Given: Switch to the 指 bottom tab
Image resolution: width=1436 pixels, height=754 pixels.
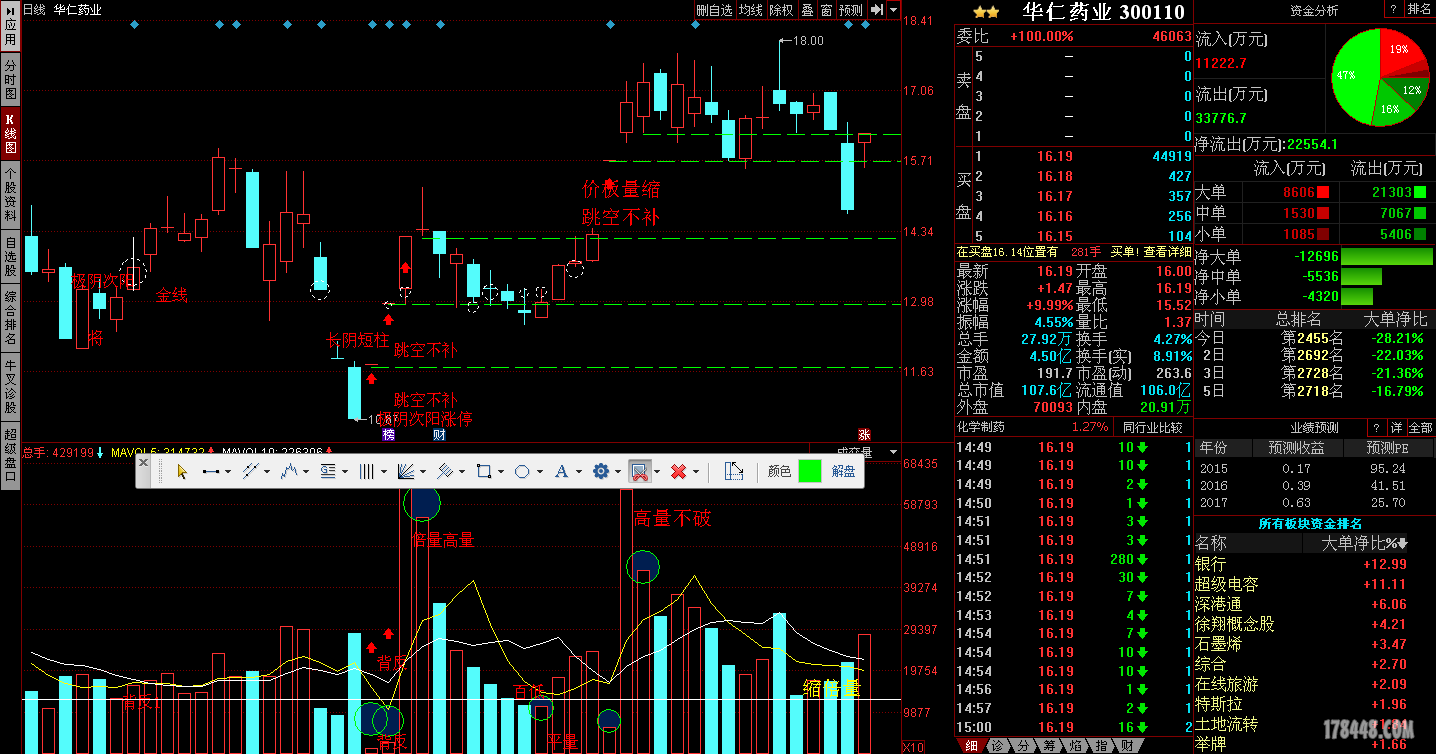Looking at the screenshot, I should click(1101, 745).
